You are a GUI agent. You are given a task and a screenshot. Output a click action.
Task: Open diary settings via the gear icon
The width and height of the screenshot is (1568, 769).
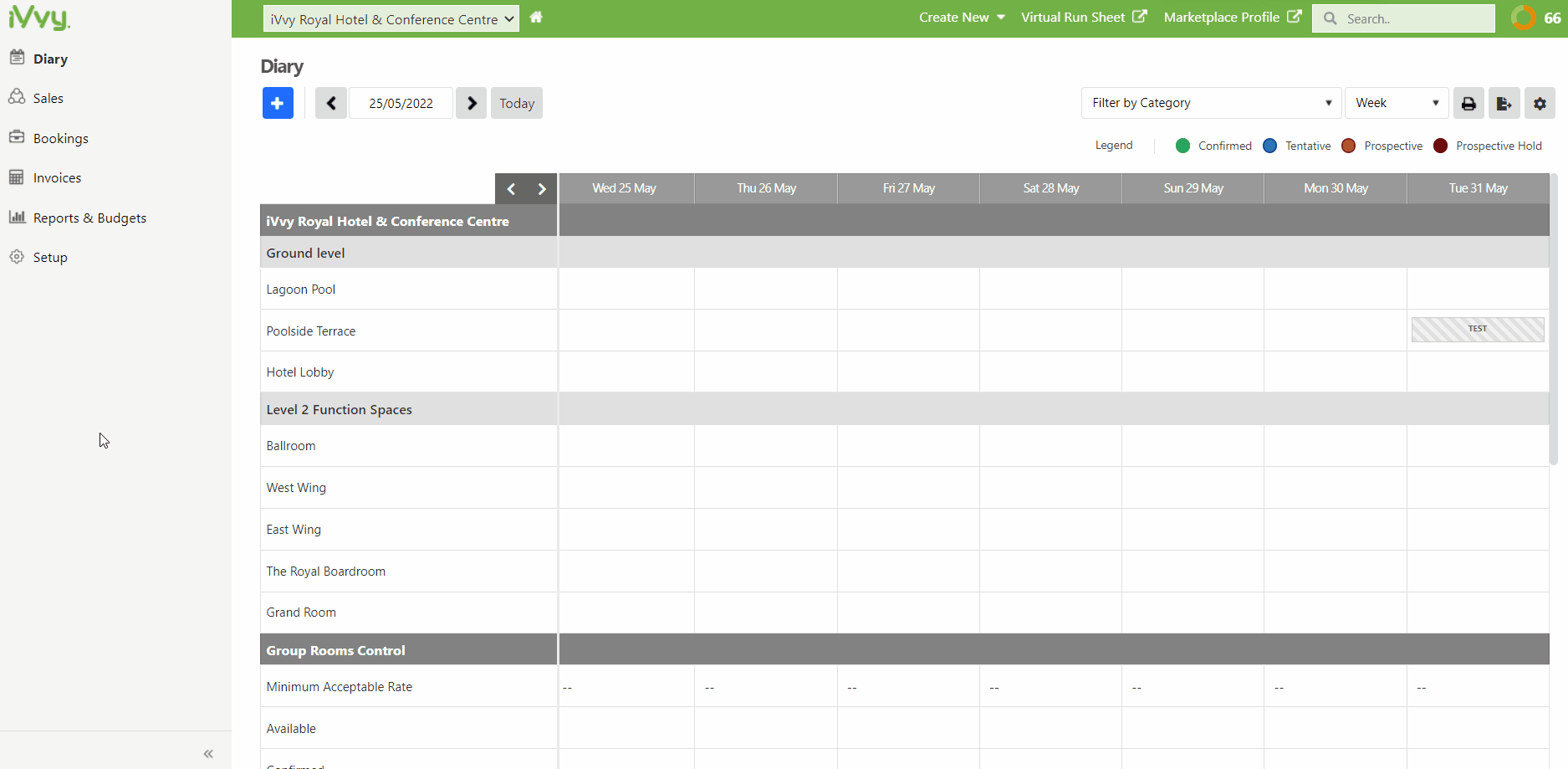click(x=1540, y=103)
